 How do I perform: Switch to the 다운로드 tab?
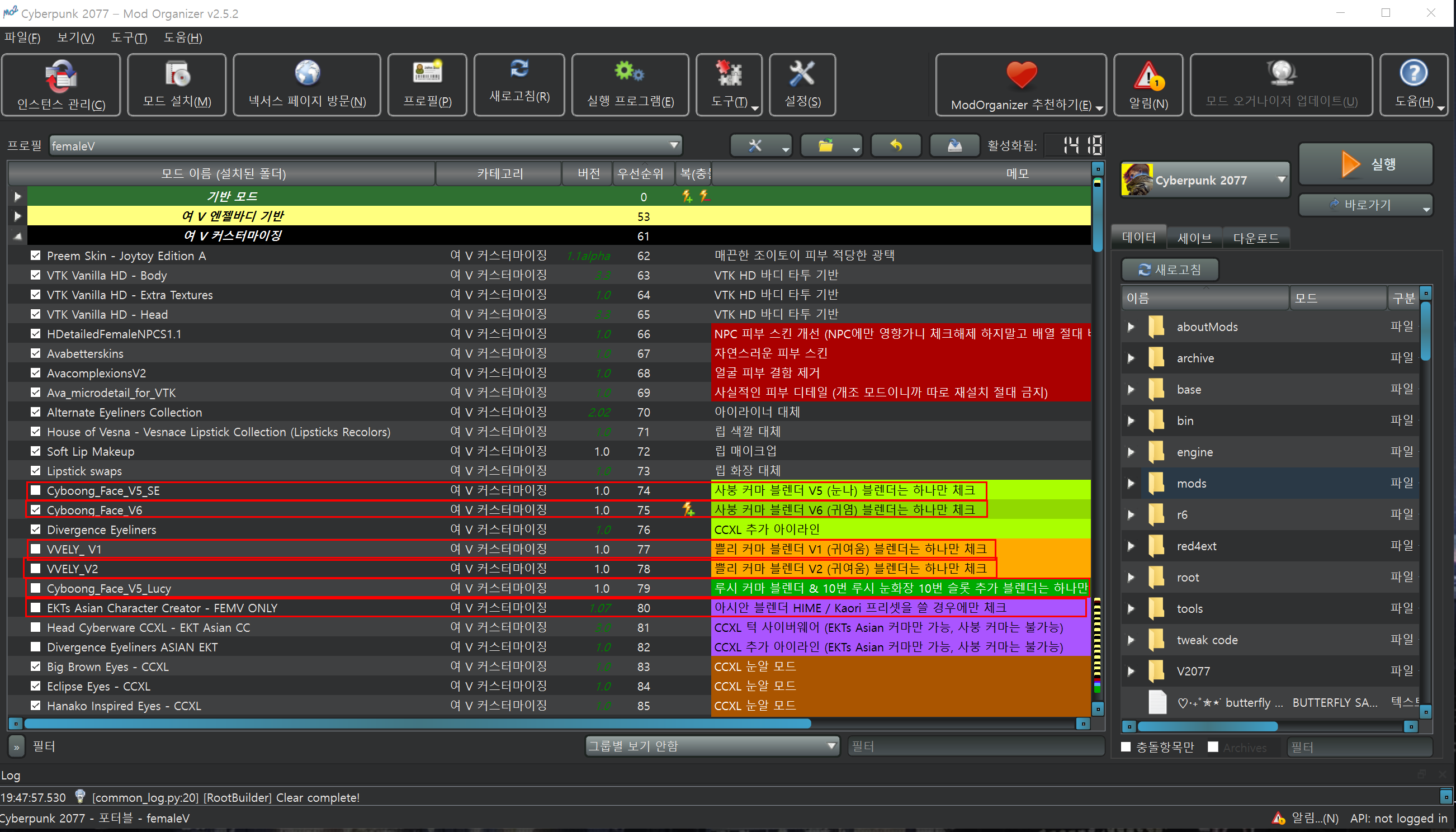[1255, 238]
